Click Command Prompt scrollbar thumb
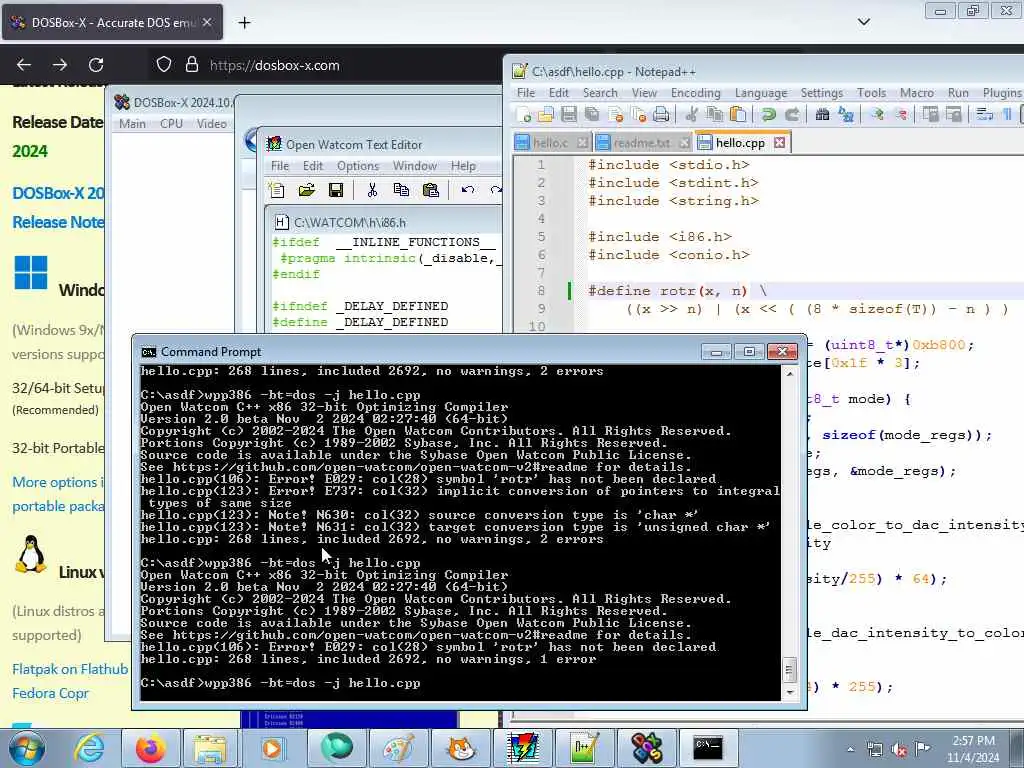This screenshot has width=1024, height=768. pyautogui.click(x=790, y=669)
